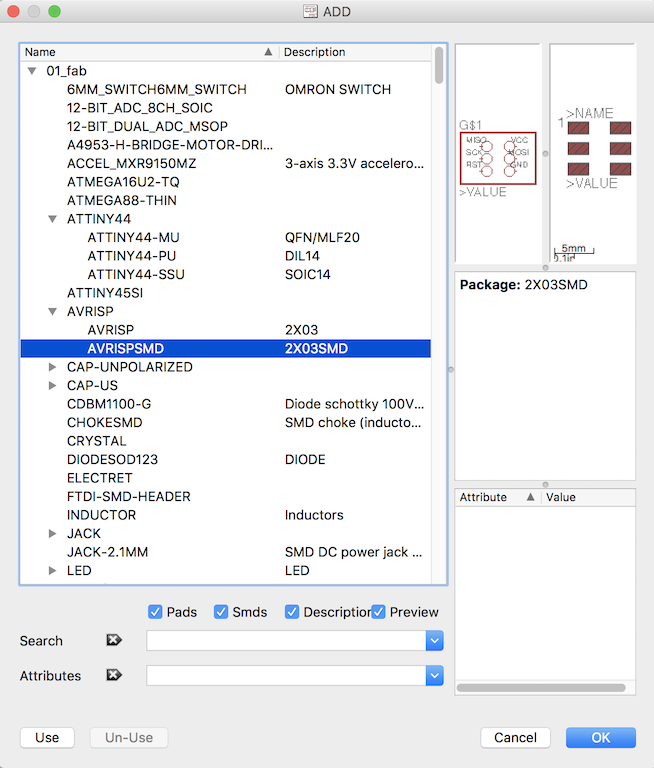Collapse the 01_fab library
Screen dimensions: 654x768
pos(32,71)
